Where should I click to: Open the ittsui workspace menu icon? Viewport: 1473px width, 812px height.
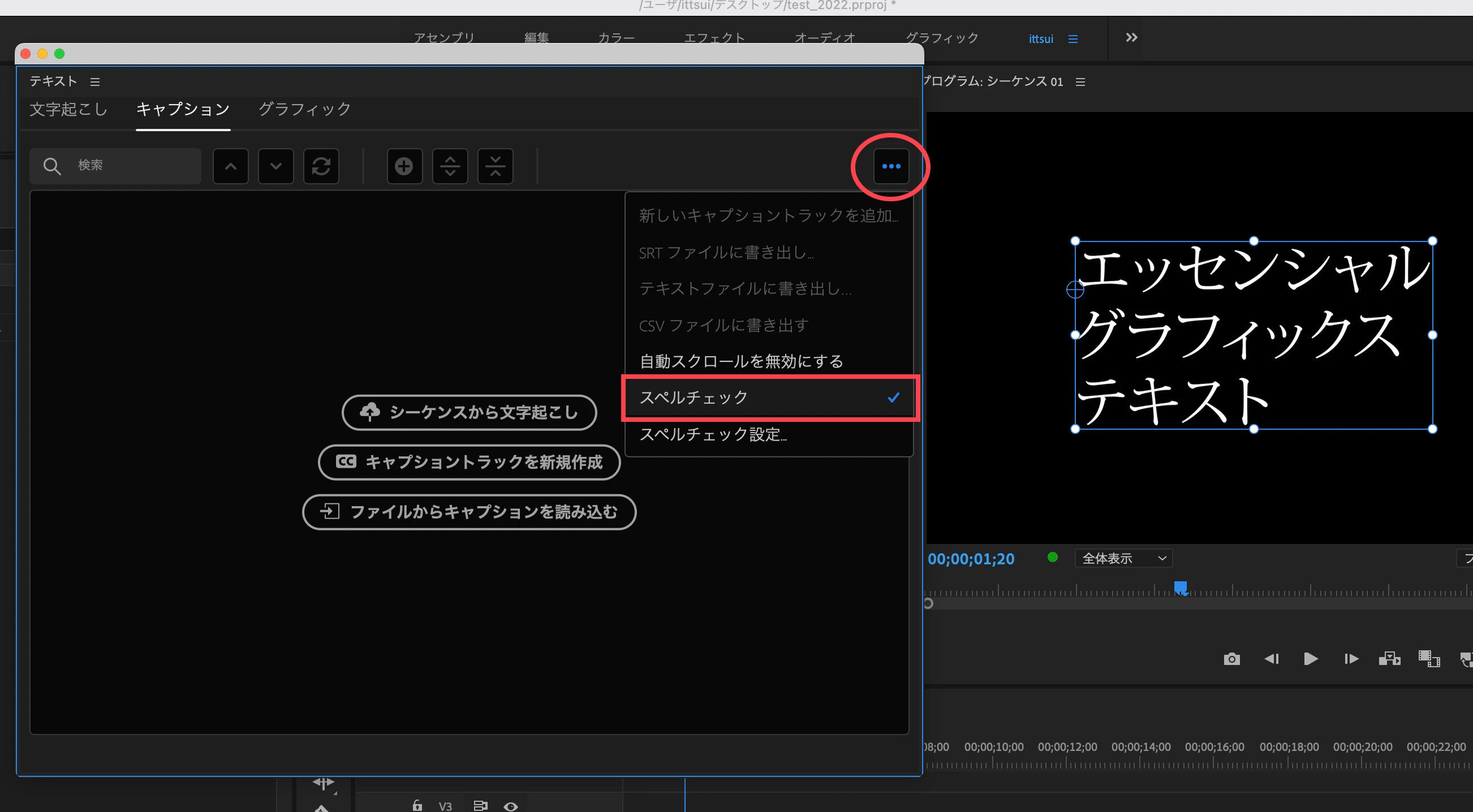pyautogui.click(x=1073, y=39)
